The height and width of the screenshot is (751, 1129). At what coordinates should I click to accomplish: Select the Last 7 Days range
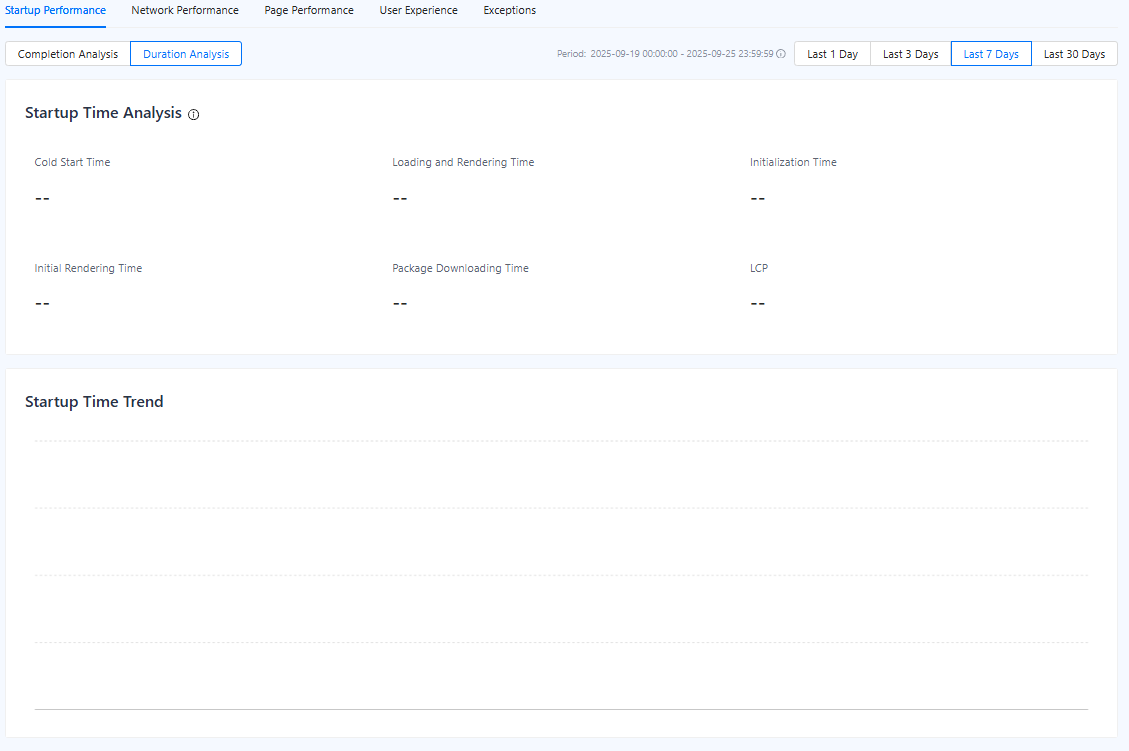click(x=991, y=54)
